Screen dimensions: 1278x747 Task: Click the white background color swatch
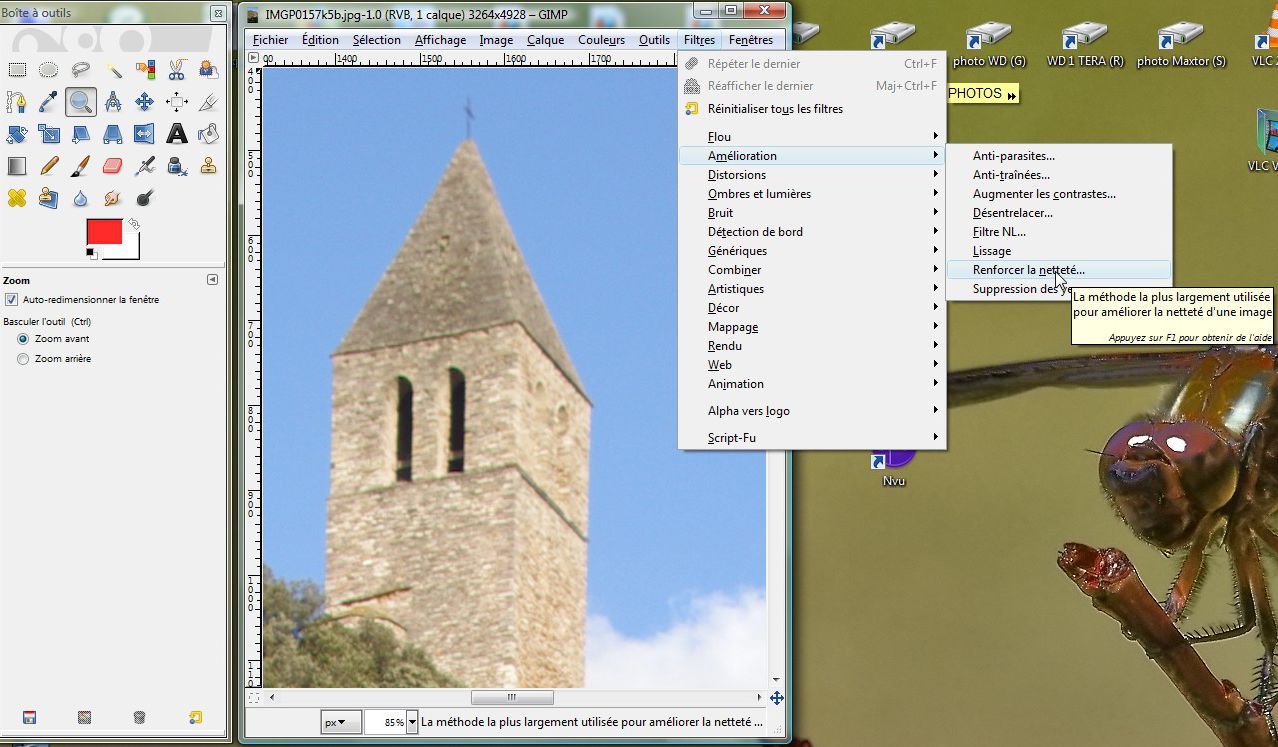click(132, 251)
